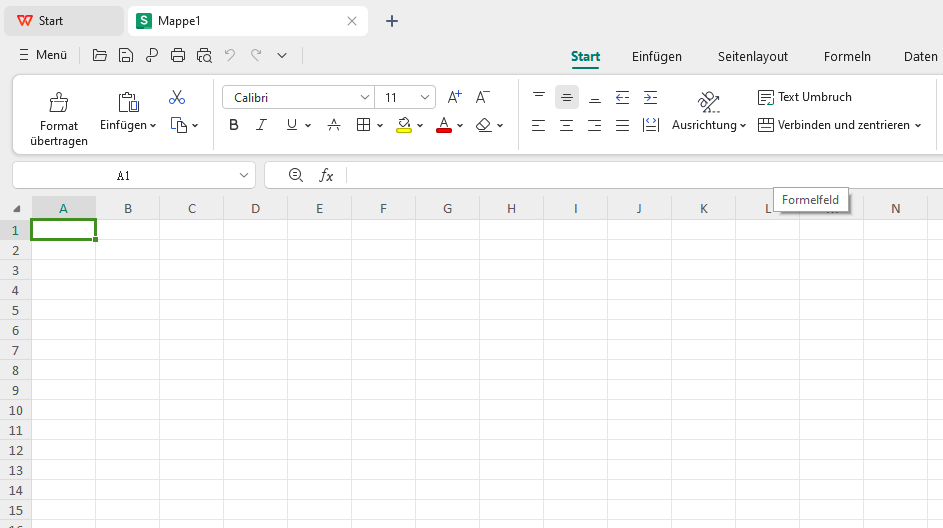Viewport: 943px width, 528px height.
Task: Increase font size with A+ icon
Action: [x=454, y=97]
